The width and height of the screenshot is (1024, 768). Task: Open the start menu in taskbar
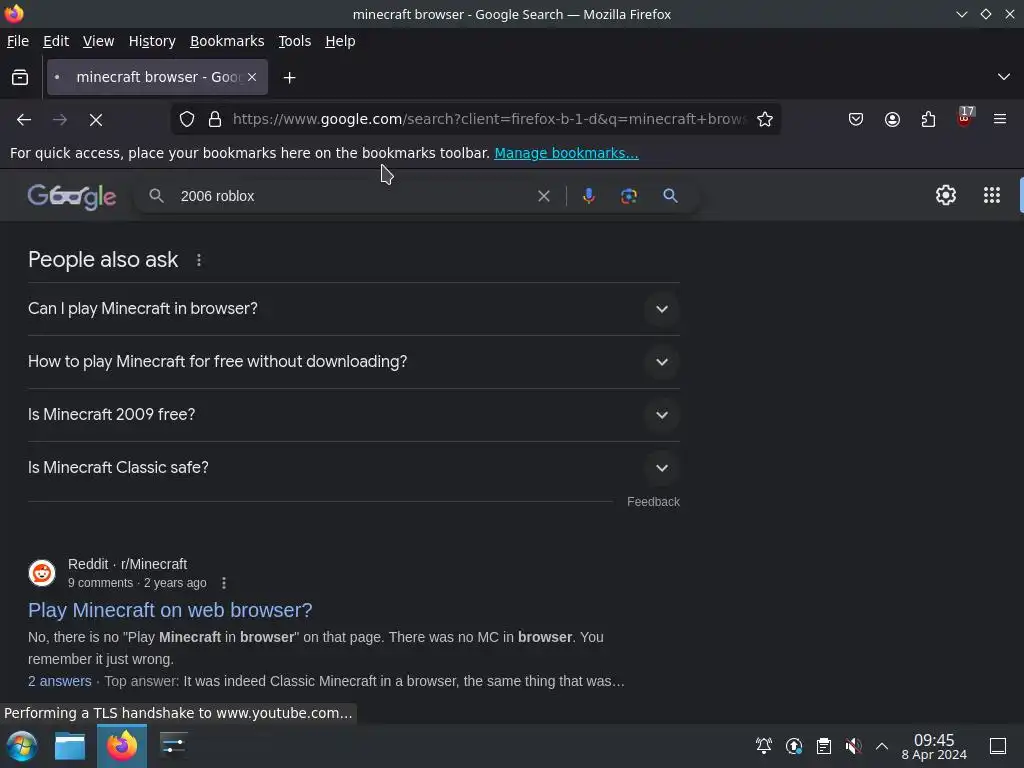coord(22,746)
